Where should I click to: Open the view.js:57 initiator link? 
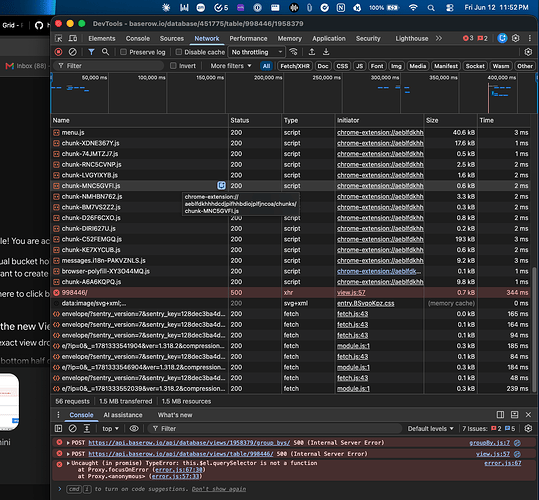[351, 292]
